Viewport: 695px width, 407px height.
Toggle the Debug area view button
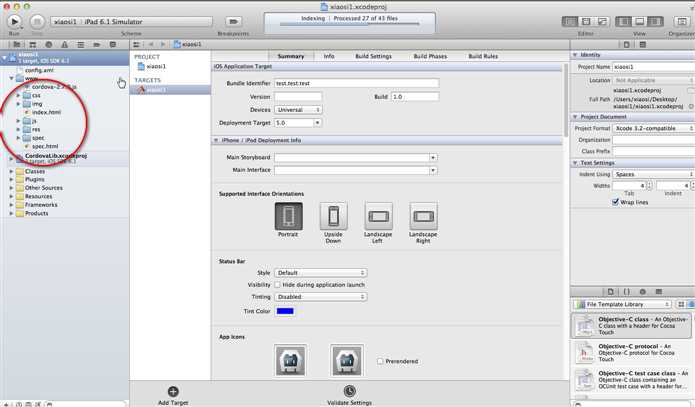(640, 21)
